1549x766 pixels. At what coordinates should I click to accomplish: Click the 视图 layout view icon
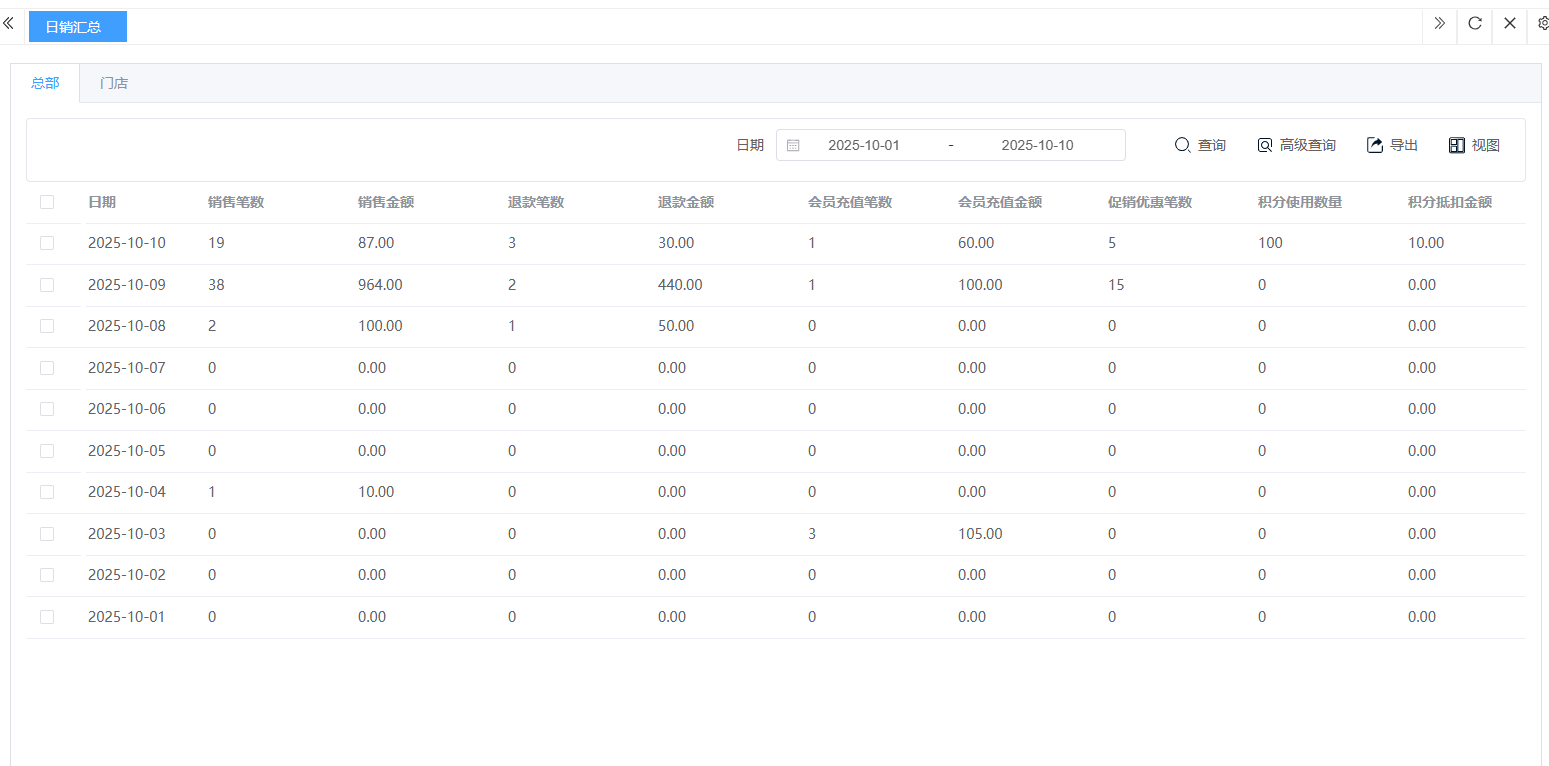1457,145
